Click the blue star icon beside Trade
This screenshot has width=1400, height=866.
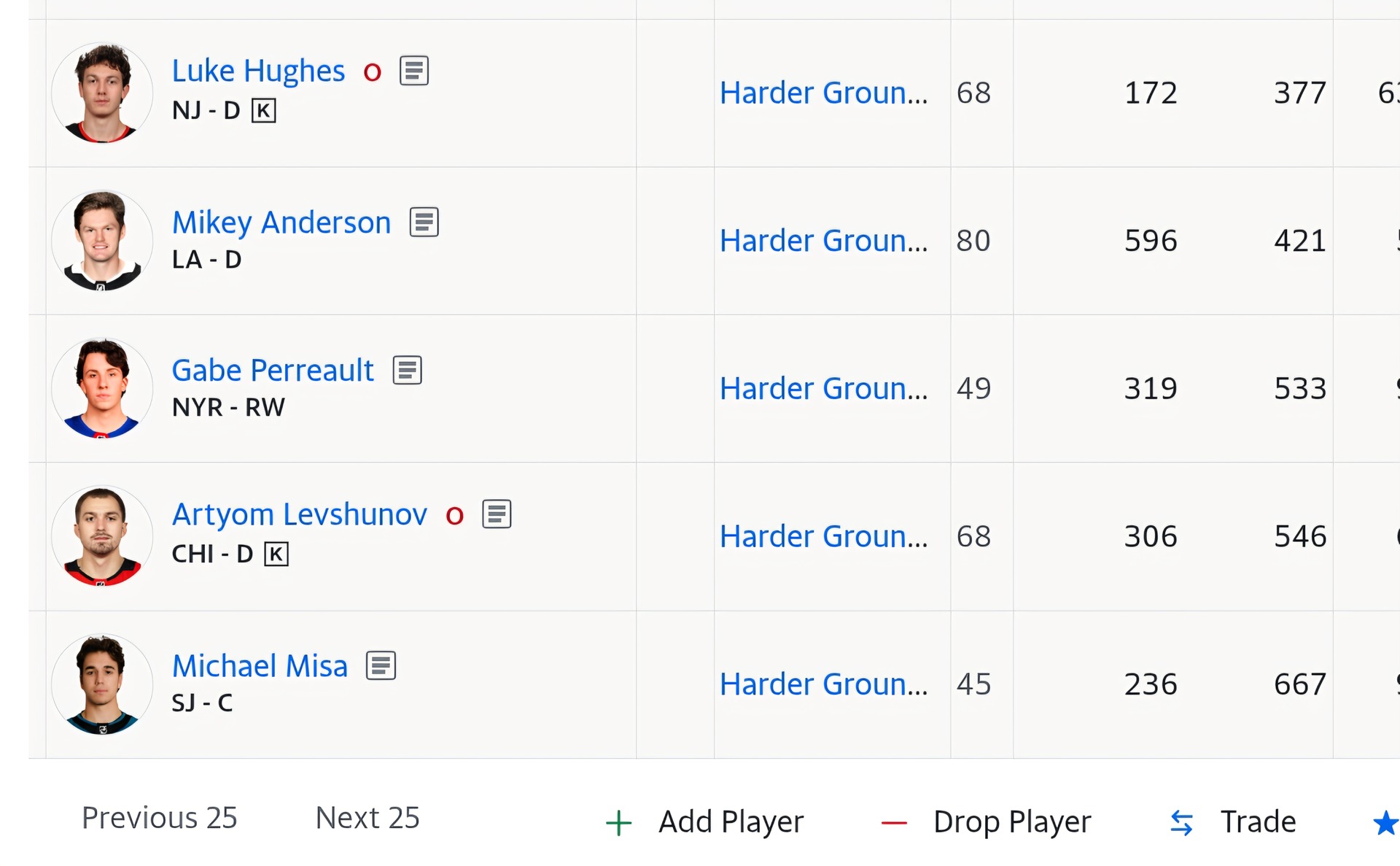1386,823
